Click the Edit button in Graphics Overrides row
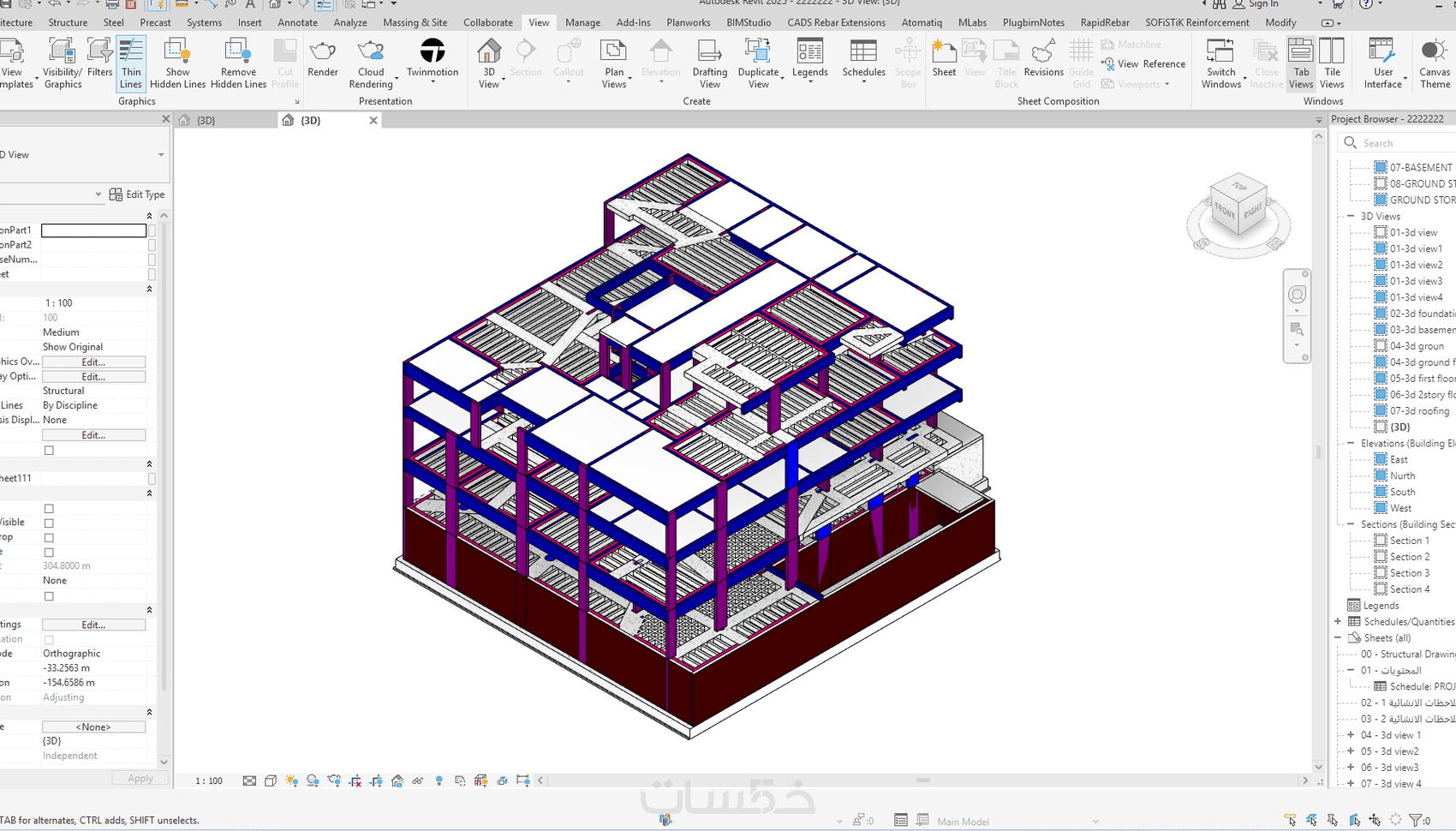Viewport: 1456px width, 831px height. [93, 362]
